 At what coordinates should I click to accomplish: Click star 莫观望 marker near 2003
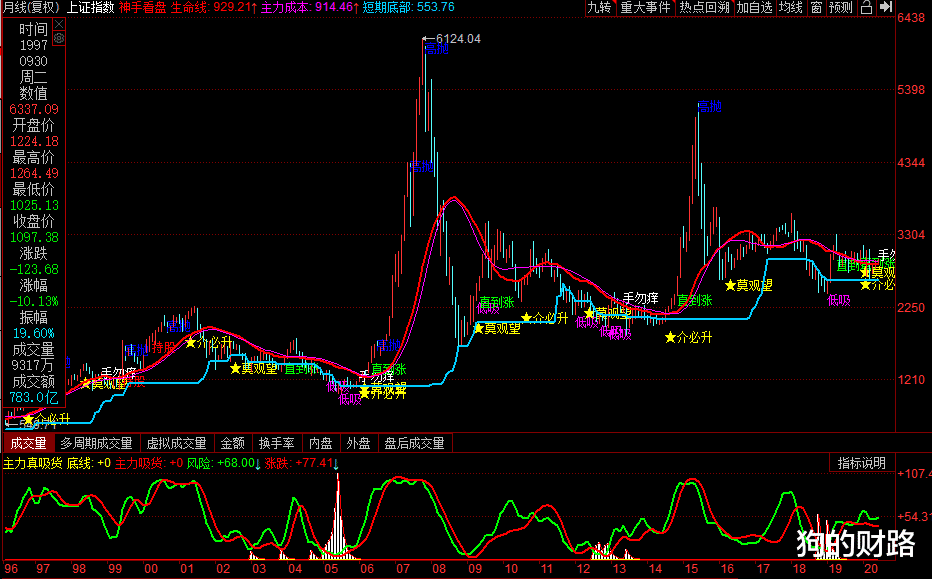coord(254,369)
